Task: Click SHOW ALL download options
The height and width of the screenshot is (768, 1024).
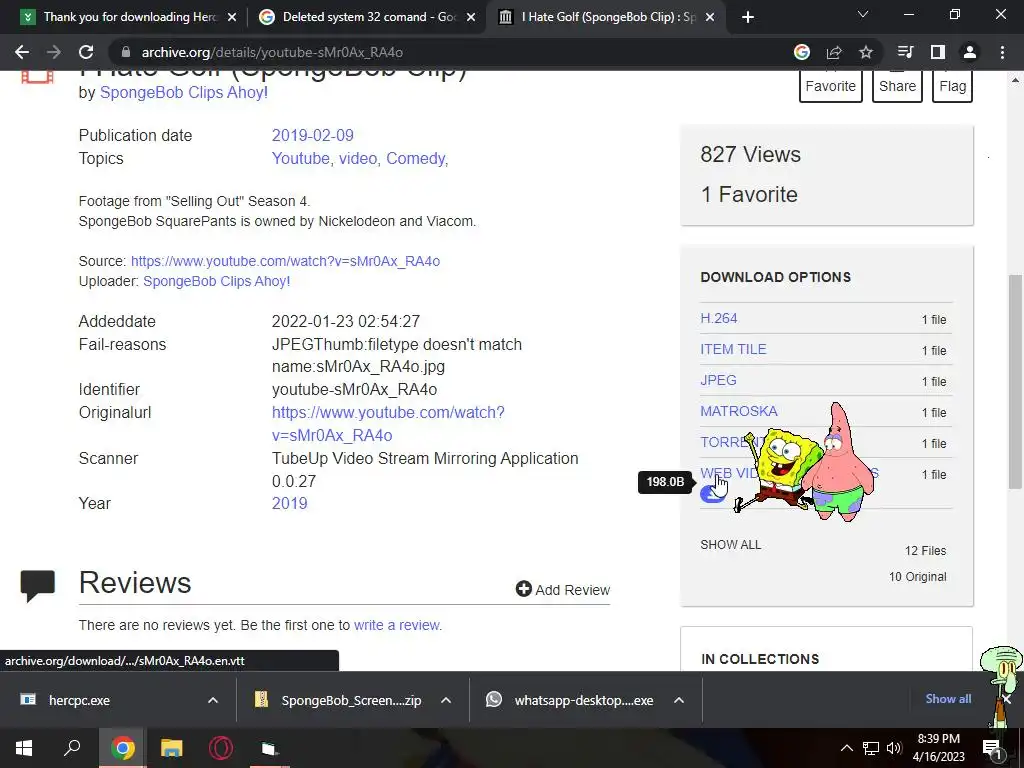Action: [x=730, y=545]
